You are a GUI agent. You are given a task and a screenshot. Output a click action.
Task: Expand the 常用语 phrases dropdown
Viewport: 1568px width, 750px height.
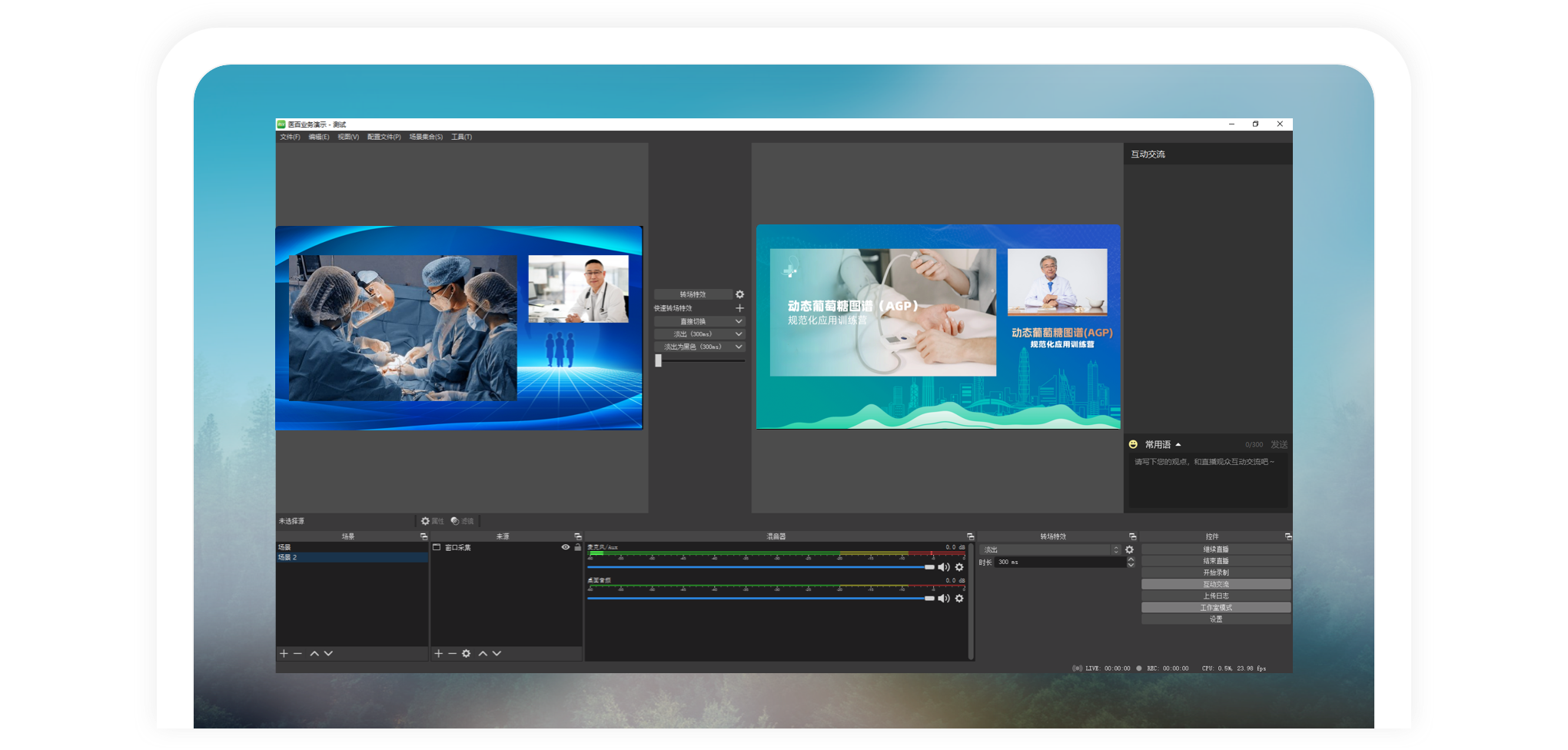pyautogui.click(x=1162, y=444)
